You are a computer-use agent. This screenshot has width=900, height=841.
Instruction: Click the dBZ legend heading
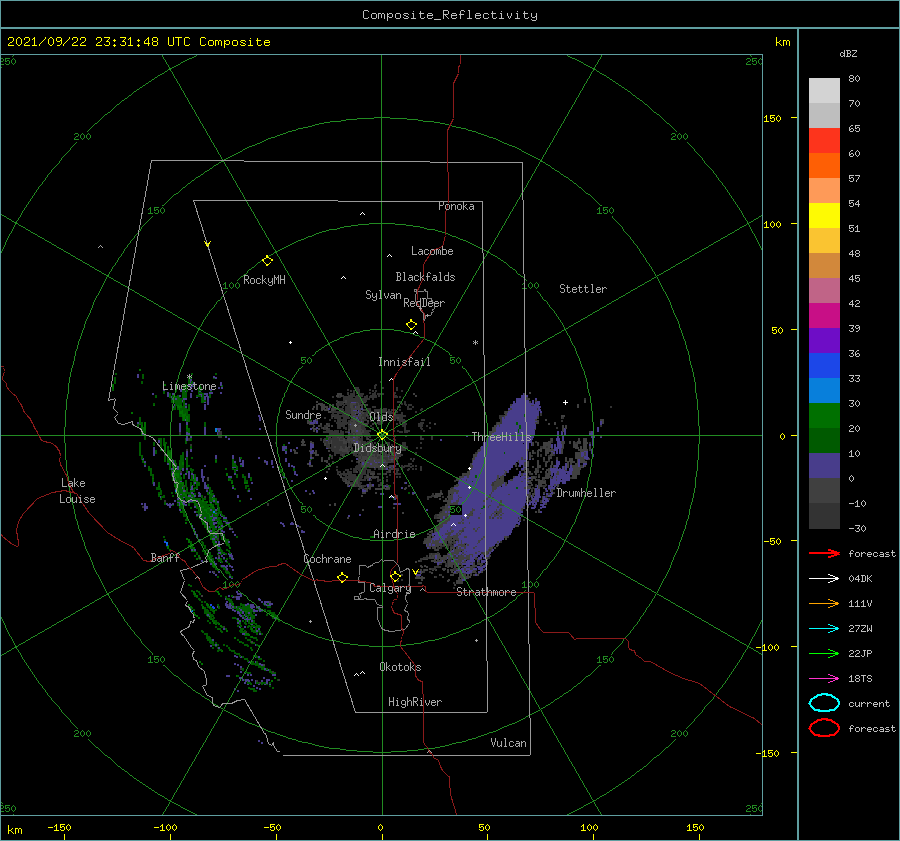point(848,53)
